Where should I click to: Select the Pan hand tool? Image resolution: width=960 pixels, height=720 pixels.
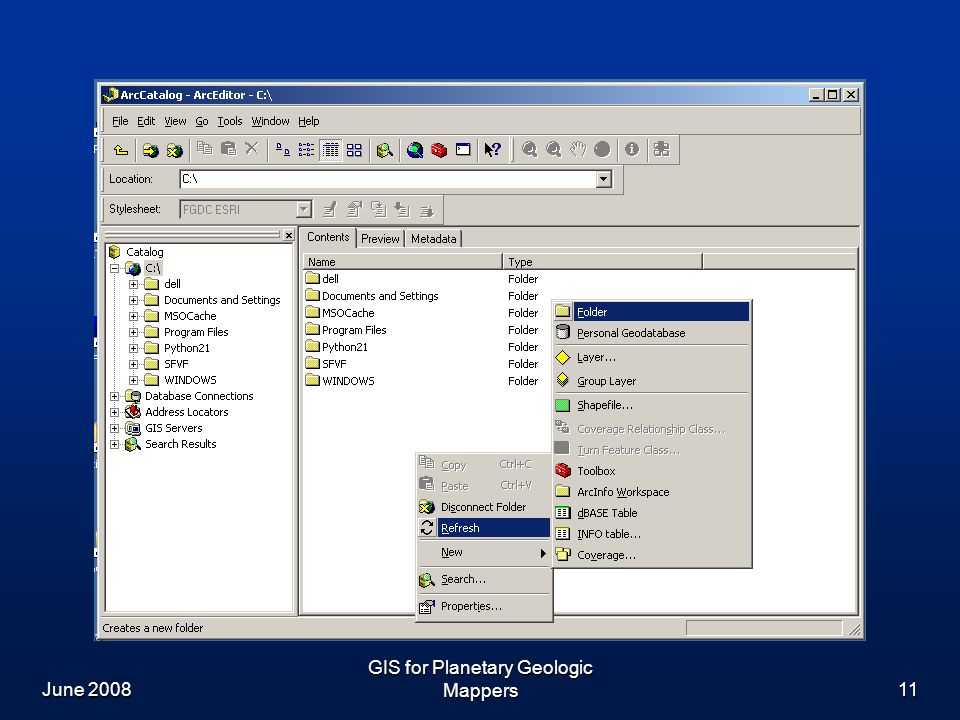tap(577, 149)
